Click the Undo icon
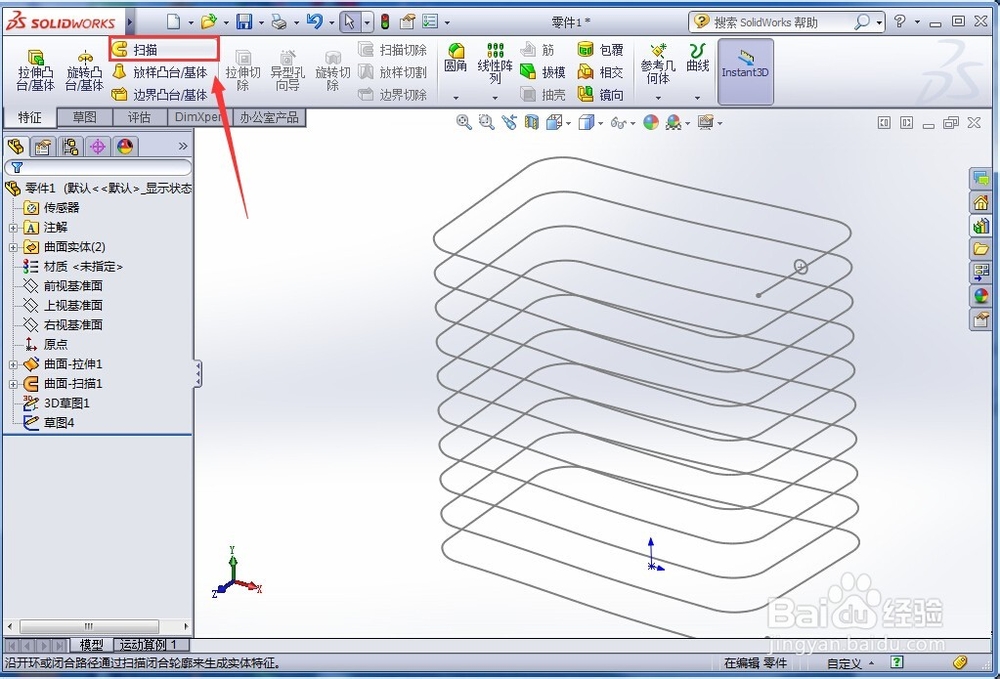Screen dimensions: 1000x679 pyautogui.click(x=314, y=22)
